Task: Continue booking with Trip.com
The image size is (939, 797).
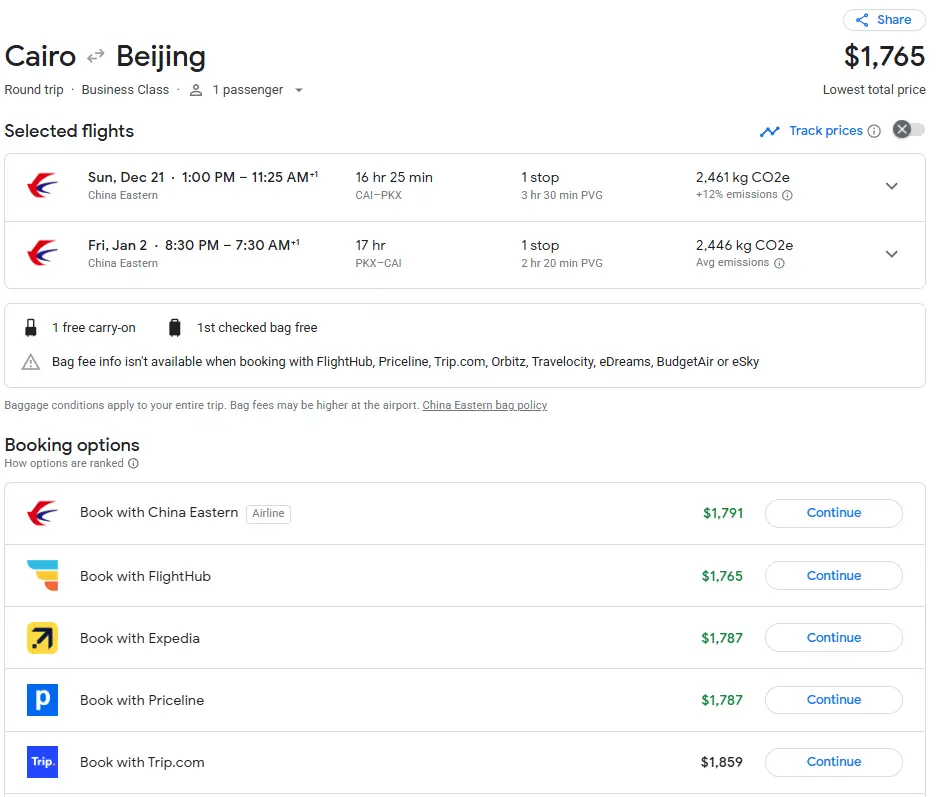Action: [x=833, y=762]
